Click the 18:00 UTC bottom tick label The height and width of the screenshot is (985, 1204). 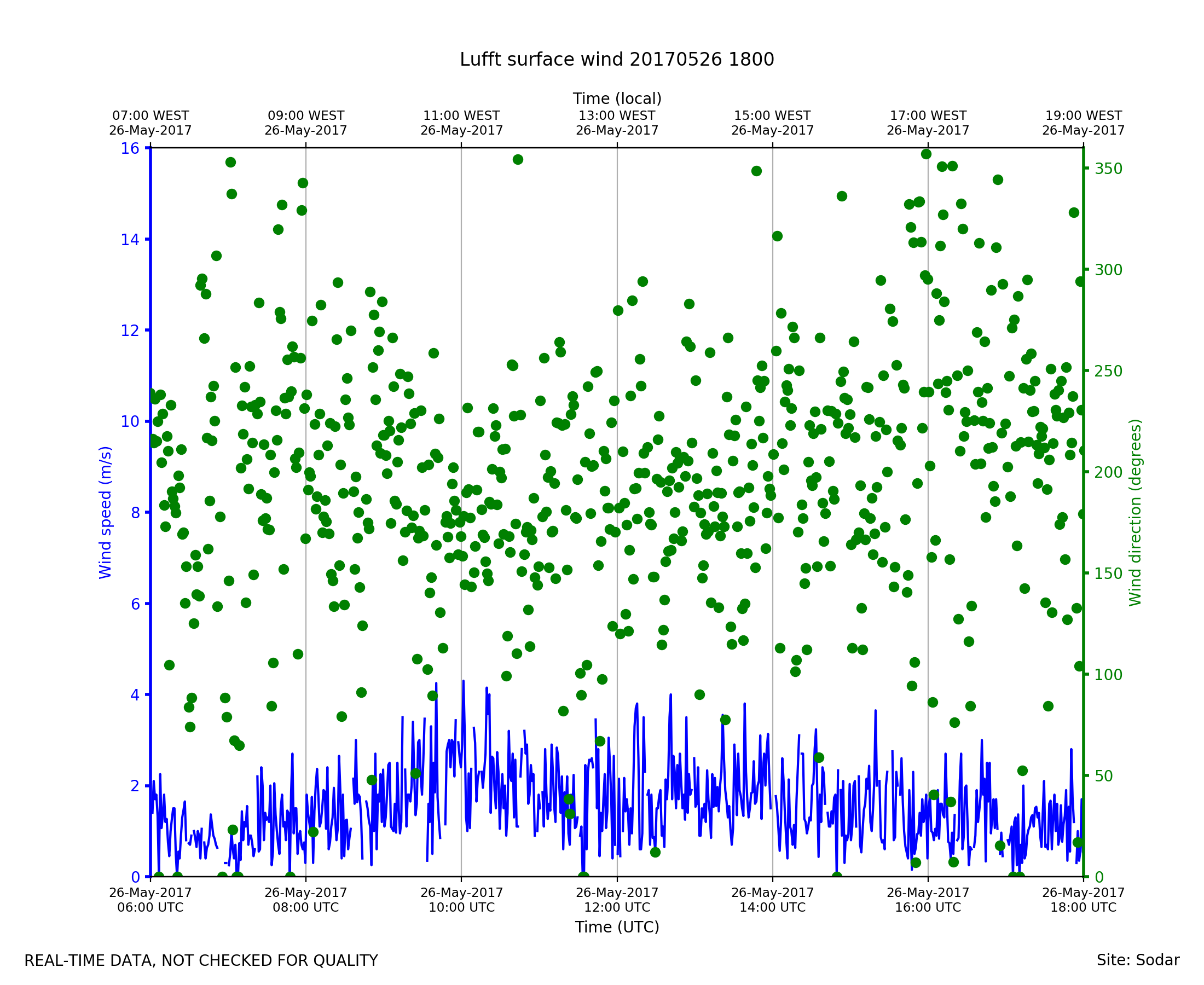1083,900
